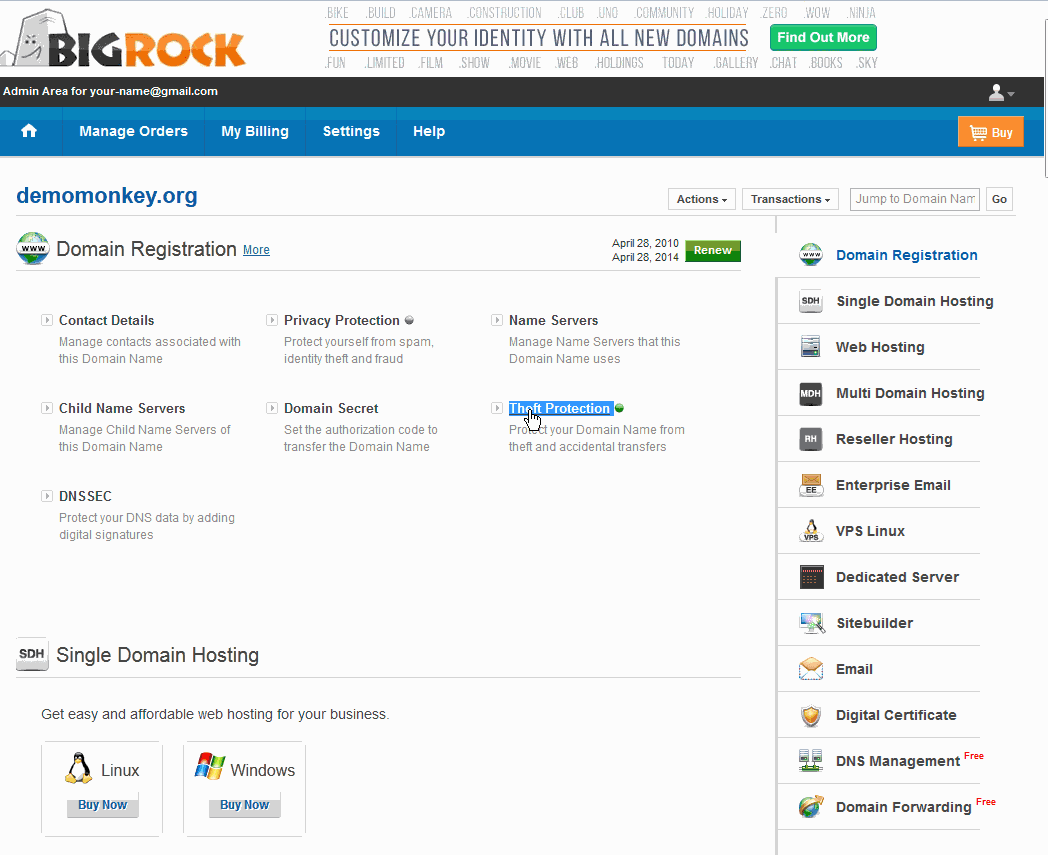Image resolution: width=1048 pixels, height=855 pixels.
Task: Click the DNS Management icon
Action: point(811,761)
